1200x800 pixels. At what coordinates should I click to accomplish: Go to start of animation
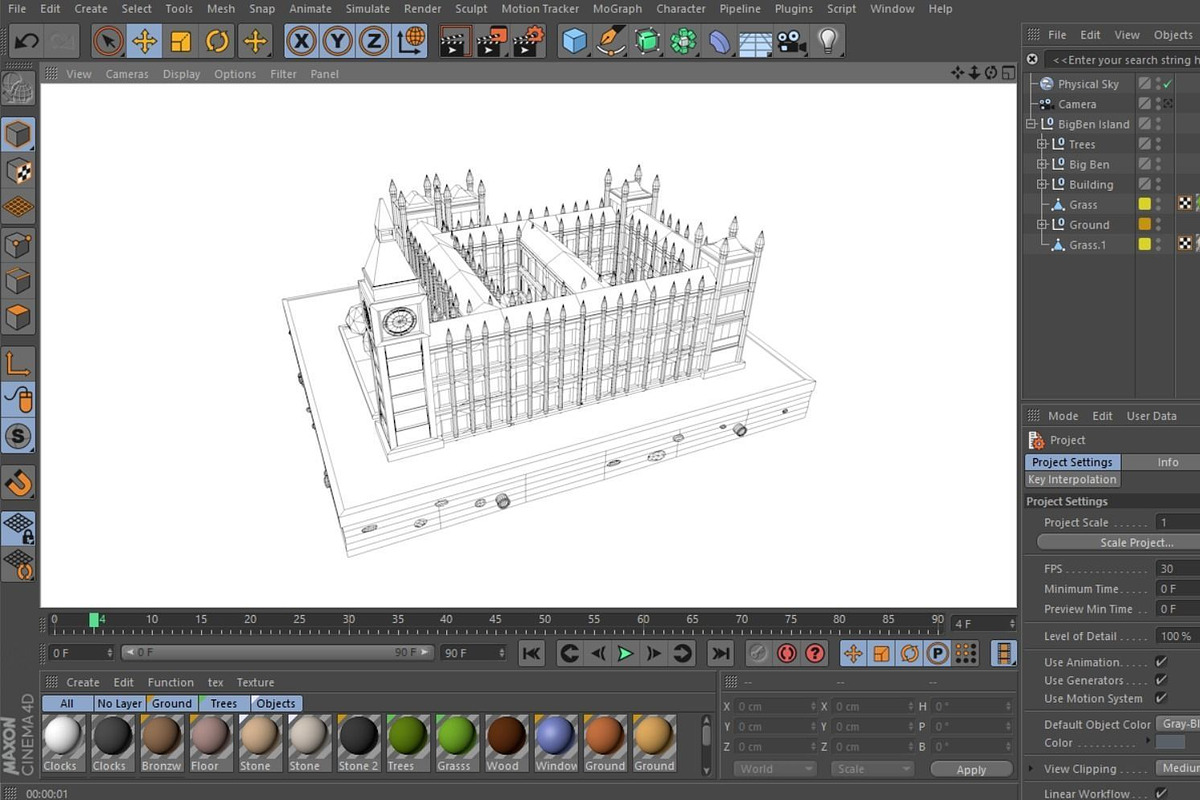click(532, 653)
